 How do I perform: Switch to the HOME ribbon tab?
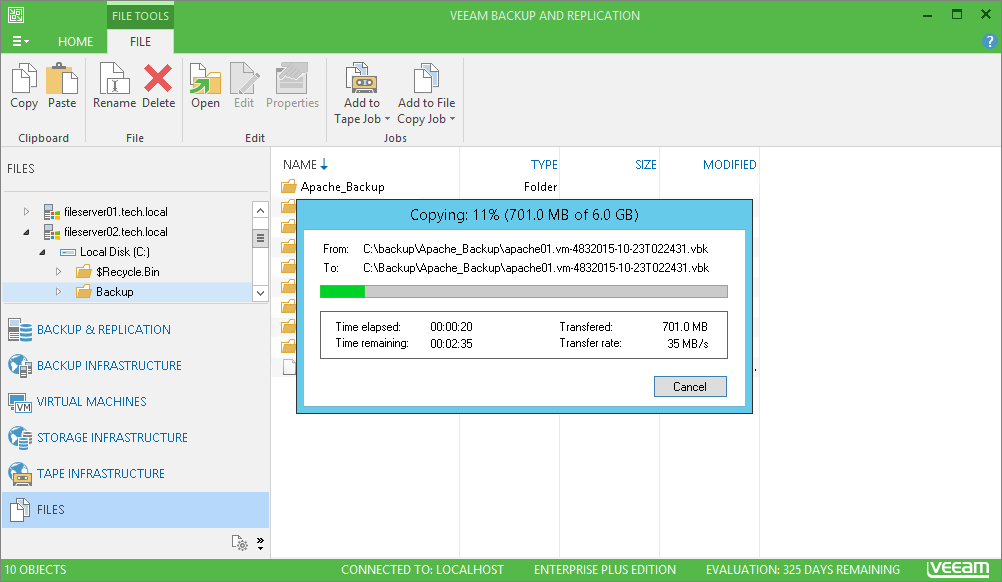point(75,42)
